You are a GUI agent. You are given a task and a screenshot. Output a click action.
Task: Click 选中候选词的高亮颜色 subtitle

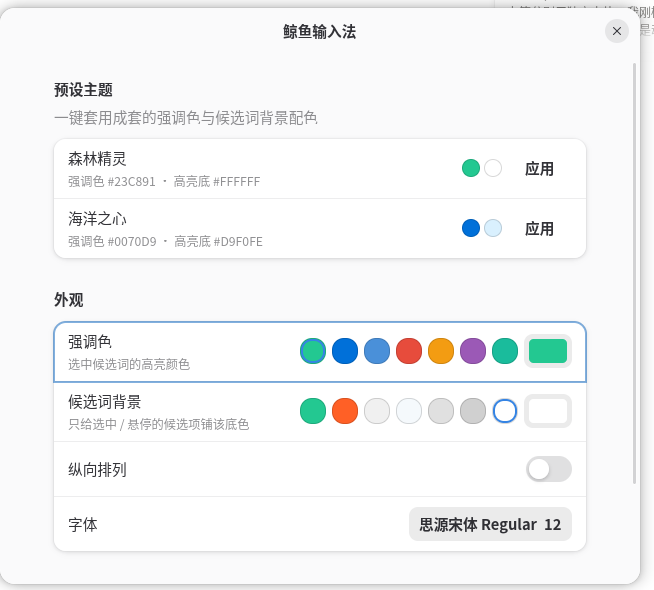129,364
